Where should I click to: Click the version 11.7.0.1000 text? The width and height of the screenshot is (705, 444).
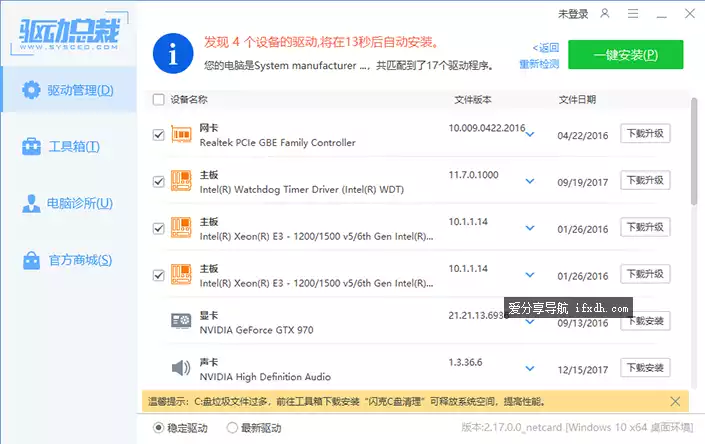[x=473, y=175]
